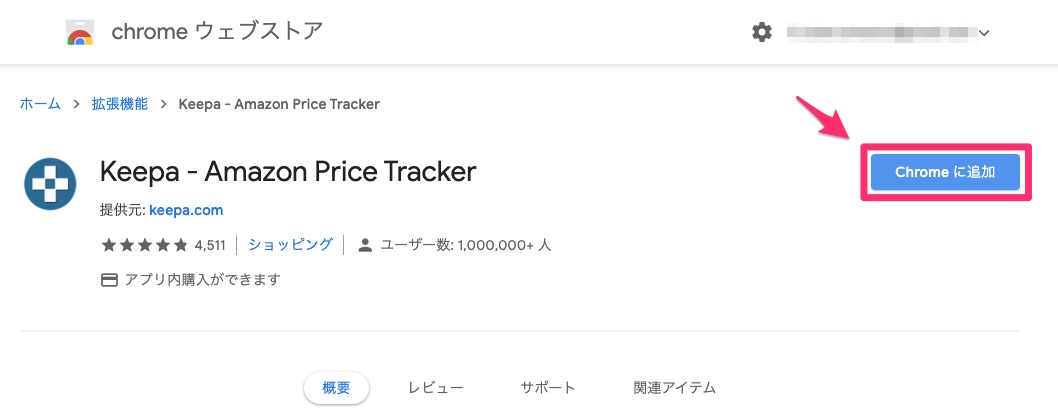Open the keepa.com provider link
This screenshot has height=420, width=1058.
(x=186, y=210)
